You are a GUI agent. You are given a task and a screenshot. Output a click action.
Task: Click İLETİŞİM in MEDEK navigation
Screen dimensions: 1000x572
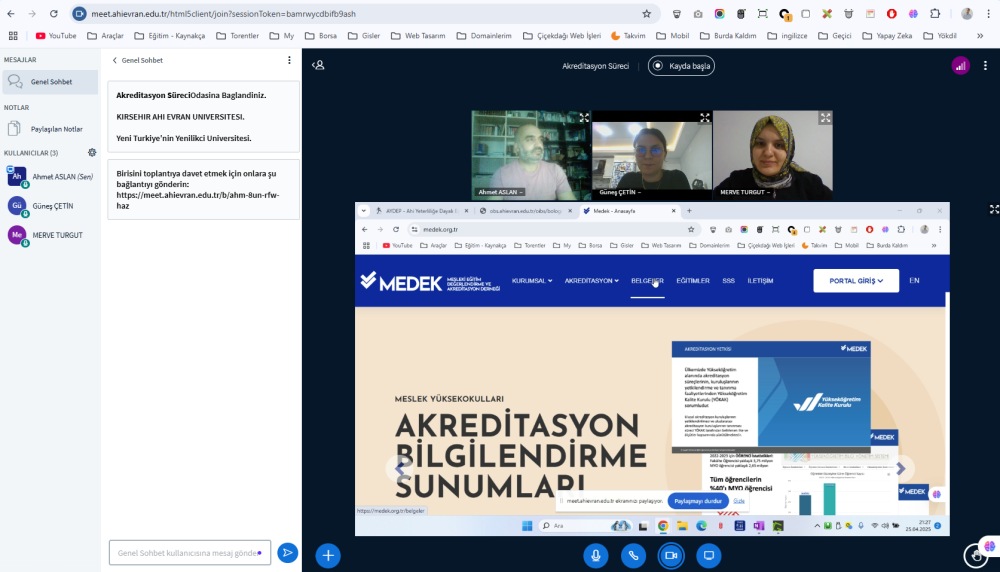click(x=760, y=281)
